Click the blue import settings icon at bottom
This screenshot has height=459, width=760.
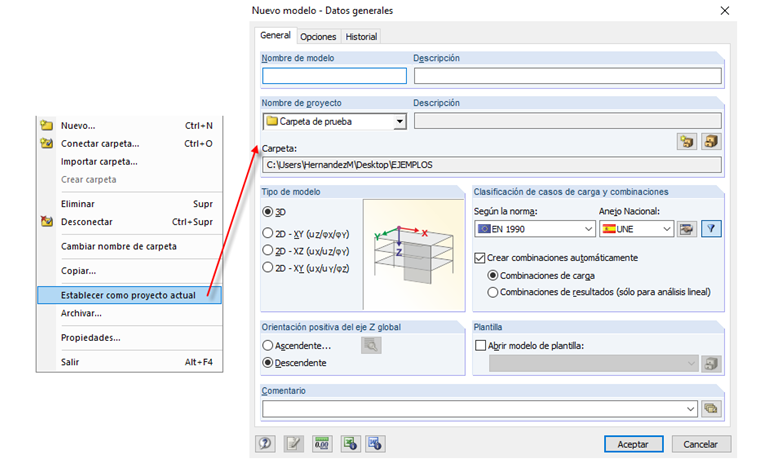coord(375,443)
